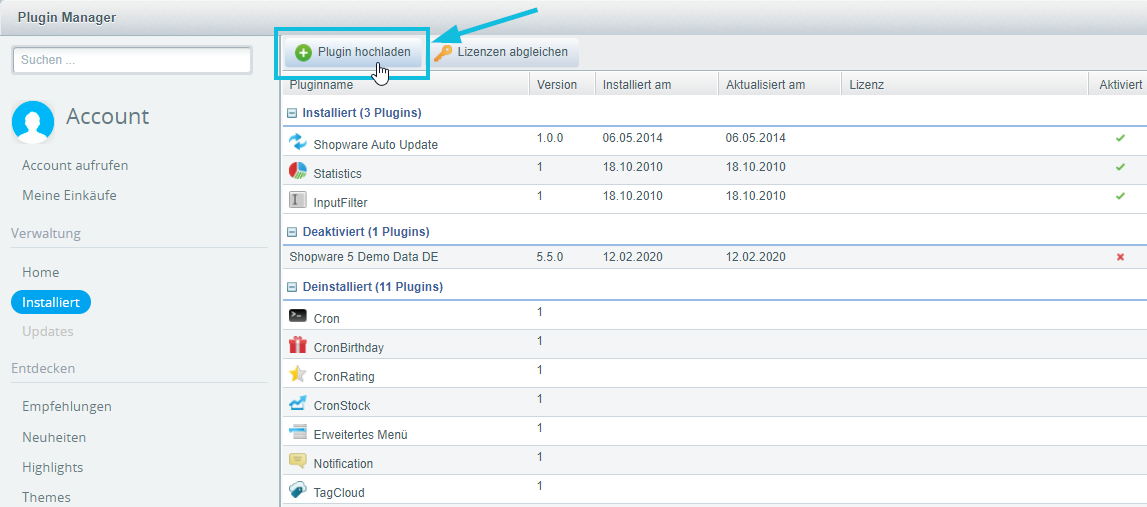Open Neuheiten under Entdecken
The width and height of the screenshot is (1147, 507).
point(54,437)
